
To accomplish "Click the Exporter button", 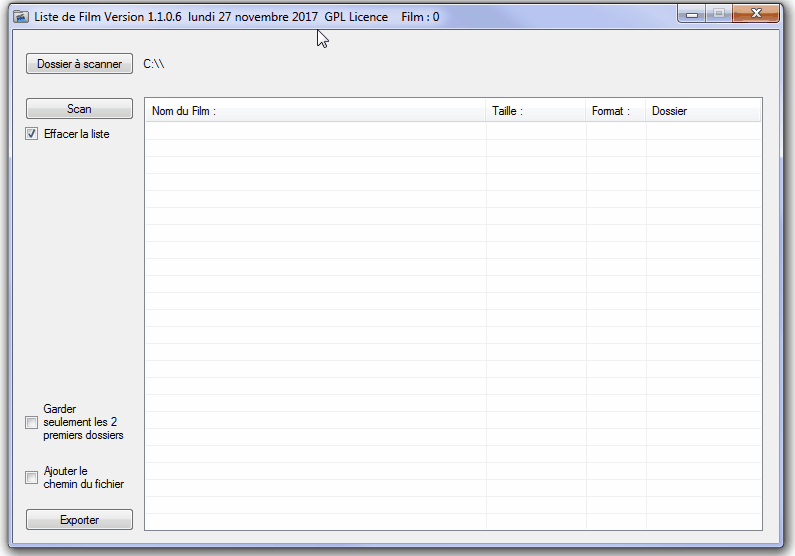I will click(x=80, y=520).
